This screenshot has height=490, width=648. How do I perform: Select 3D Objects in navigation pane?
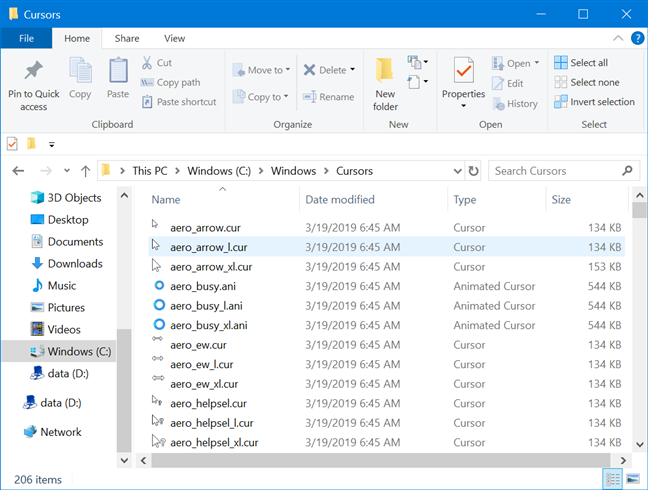66,198
